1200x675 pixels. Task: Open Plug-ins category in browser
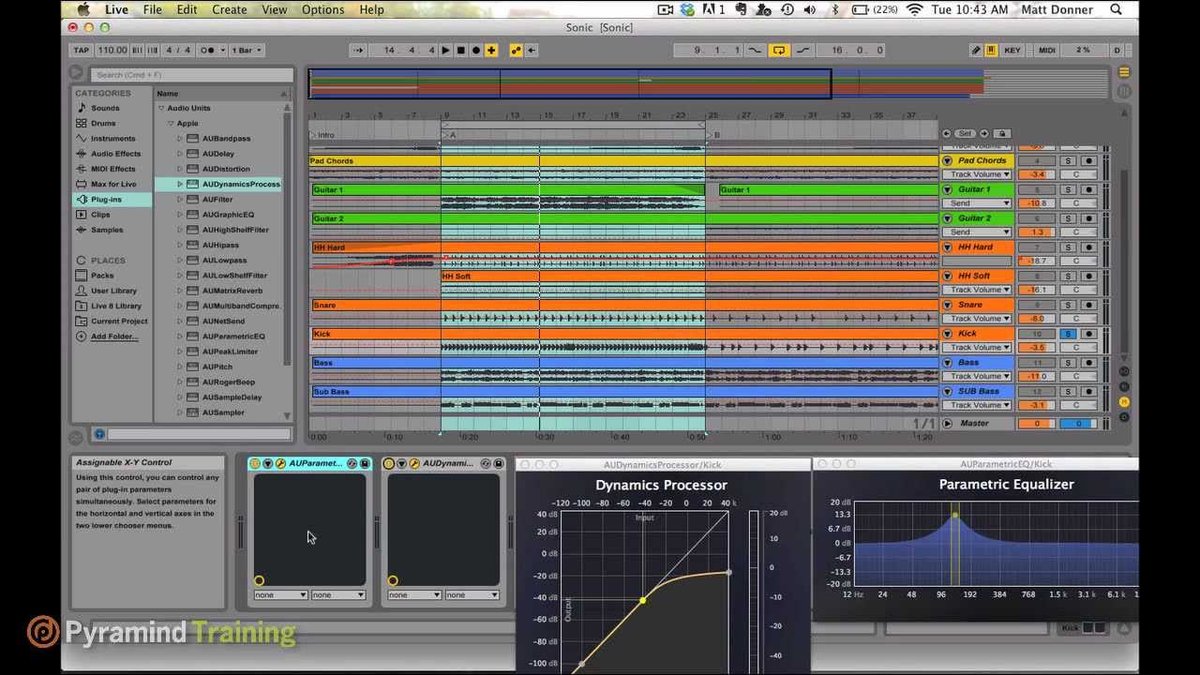(106, 199)
